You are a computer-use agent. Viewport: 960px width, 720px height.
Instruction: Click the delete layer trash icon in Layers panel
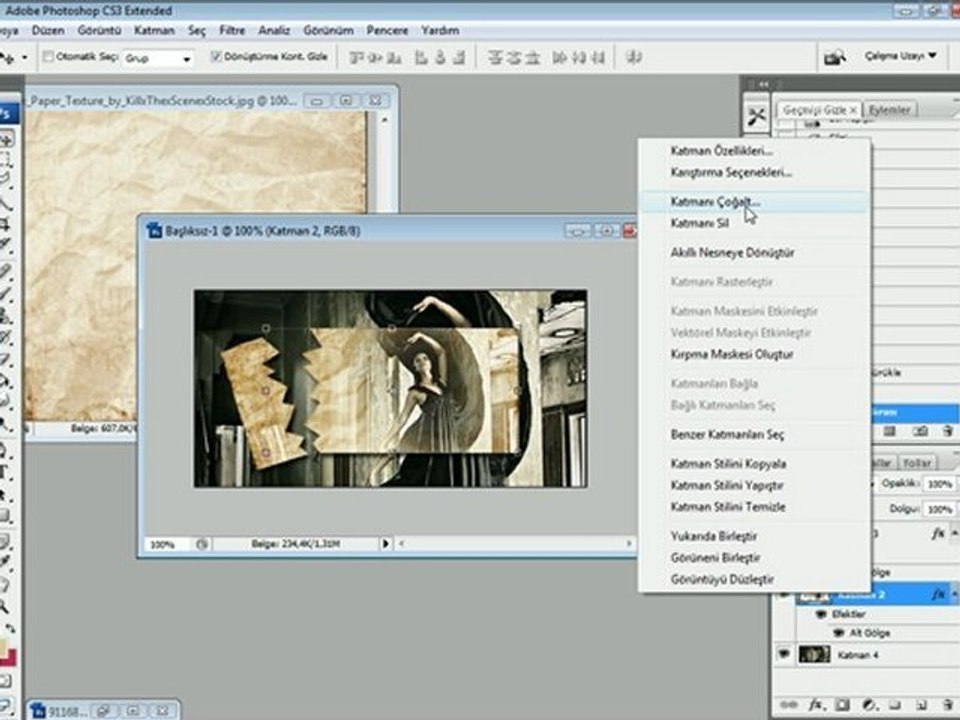947,705
